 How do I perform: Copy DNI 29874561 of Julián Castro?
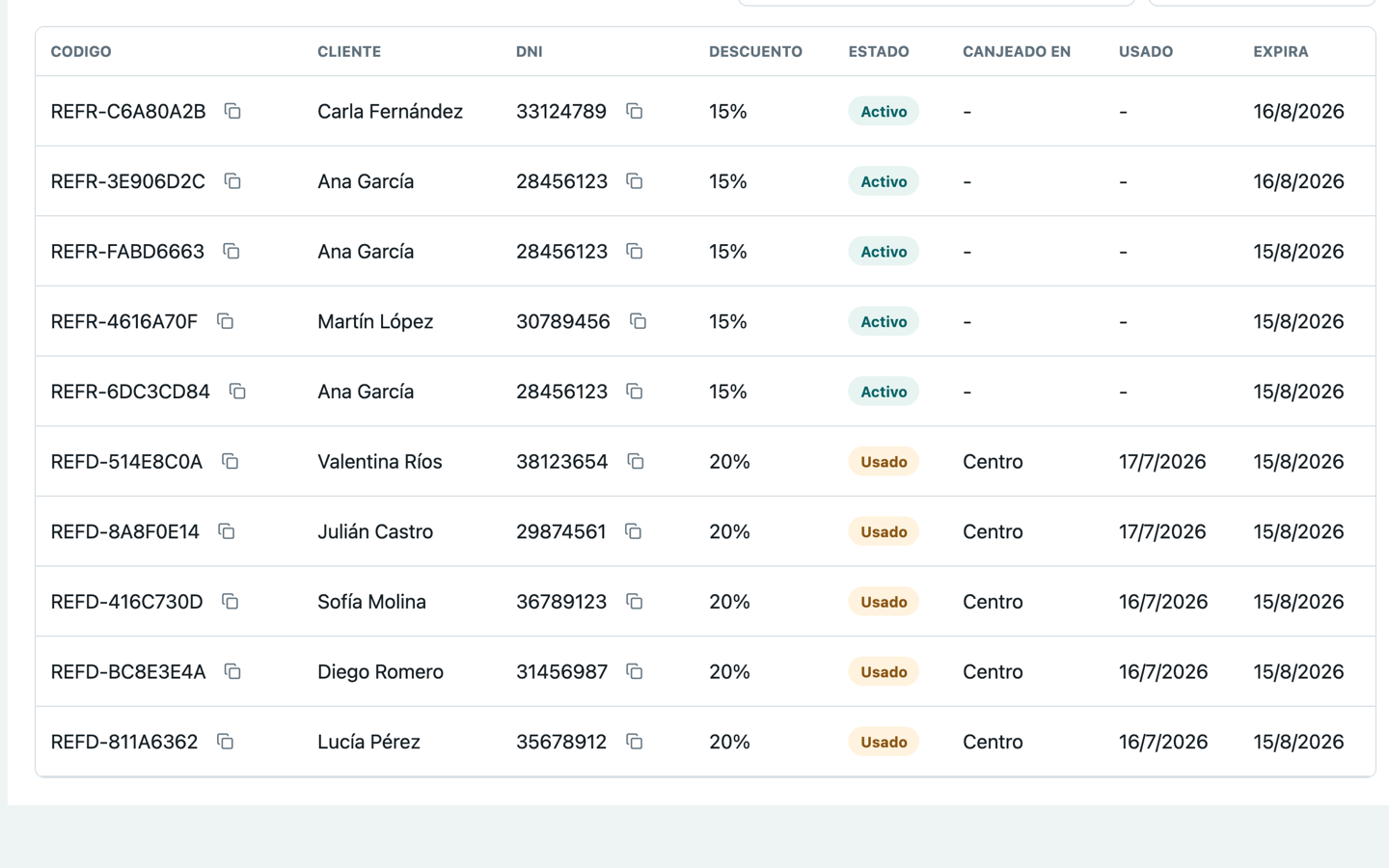pyautogui.click(x=634, y=531)
